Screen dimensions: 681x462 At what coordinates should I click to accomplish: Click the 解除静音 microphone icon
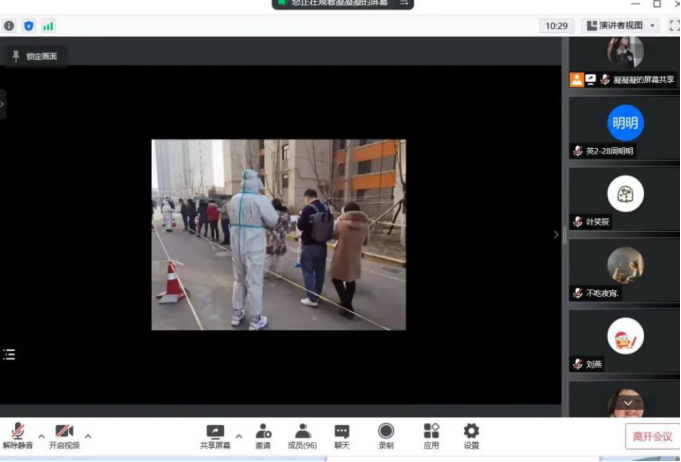pos(17,431)
